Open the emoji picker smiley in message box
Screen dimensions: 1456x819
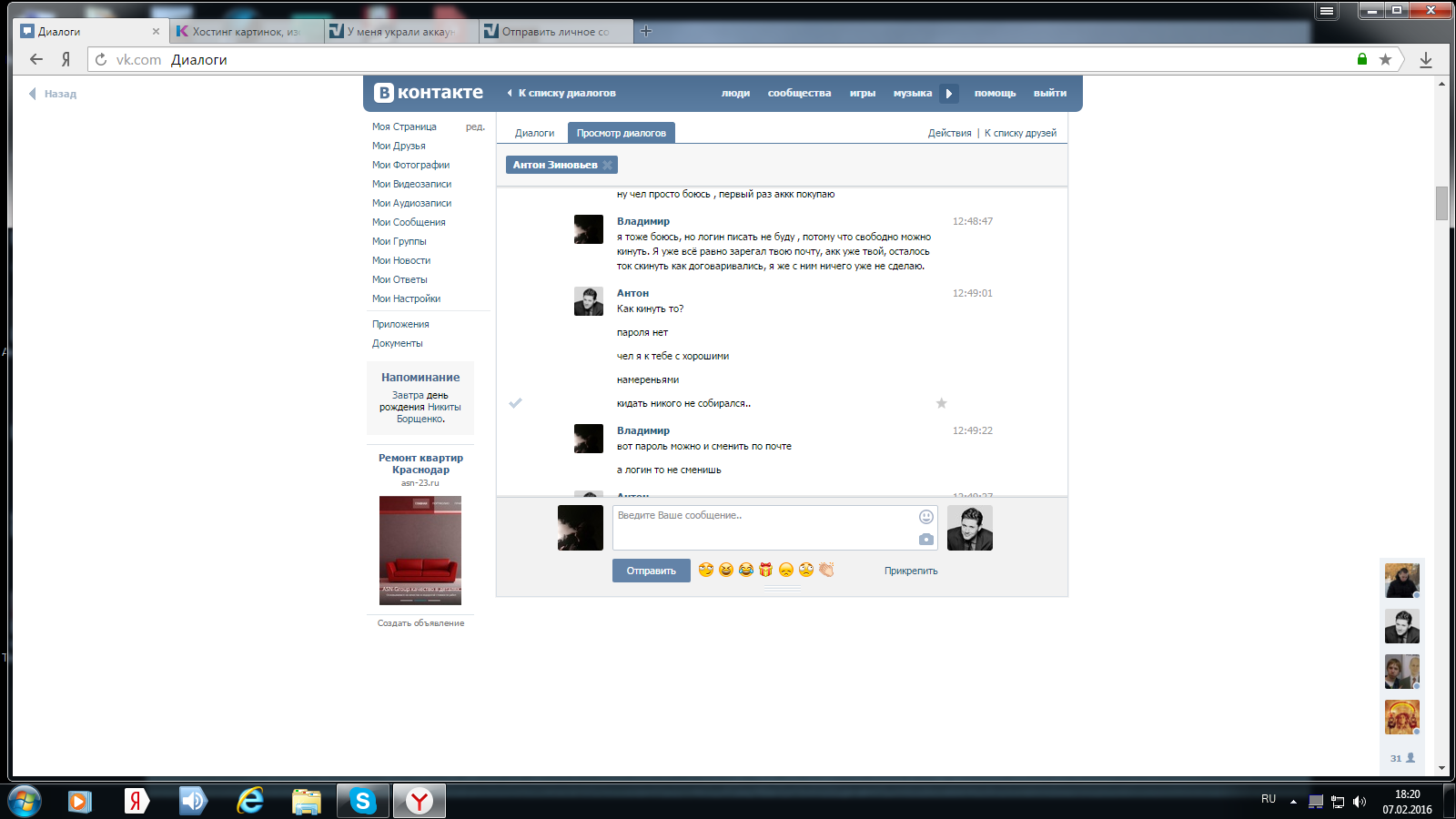click(x=926, y=517)
